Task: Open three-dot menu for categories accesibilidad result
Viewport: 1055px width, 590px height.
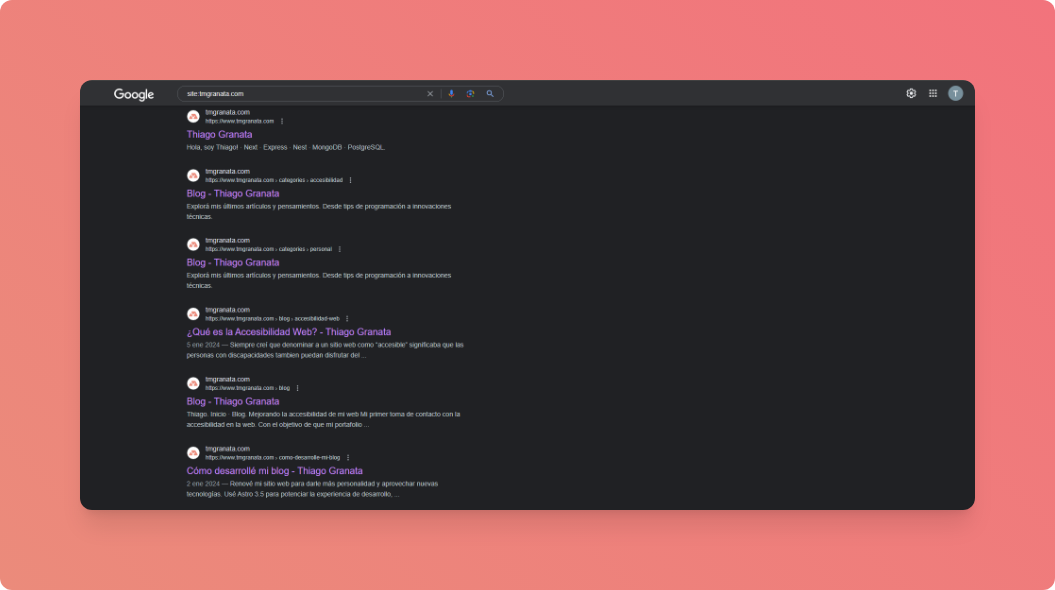Action: (351, 180)
